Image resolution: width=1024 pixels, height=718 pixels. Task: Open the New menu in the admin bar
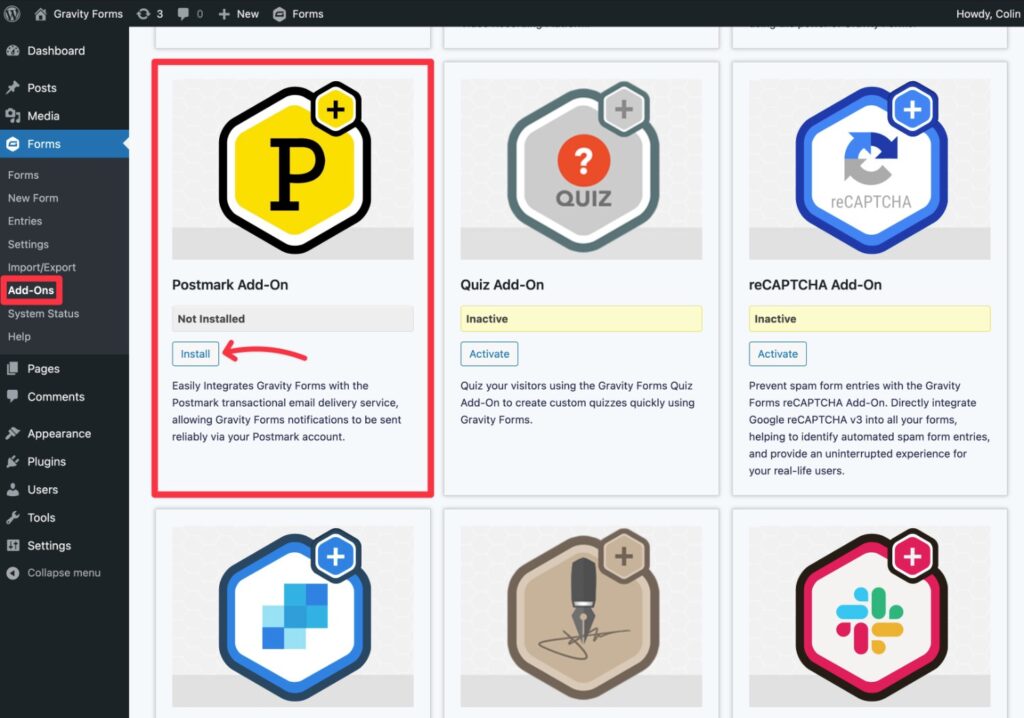[238, 13]
